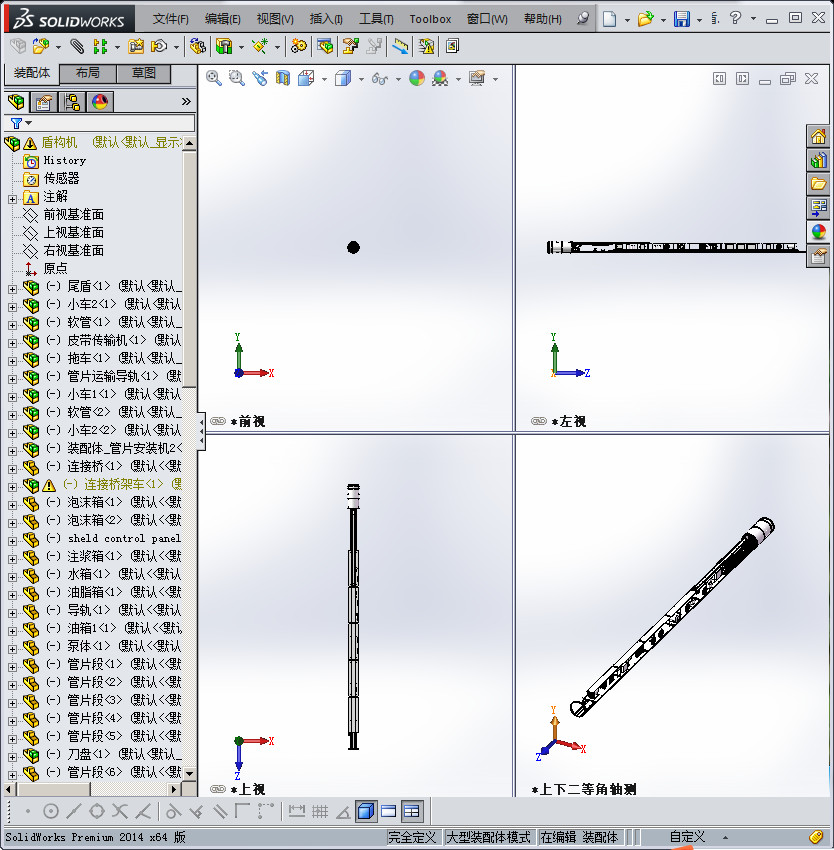The width and height of the screenshot is (834, 850).
Task: Click the Move Component icon
Action: tap(159, 47)
